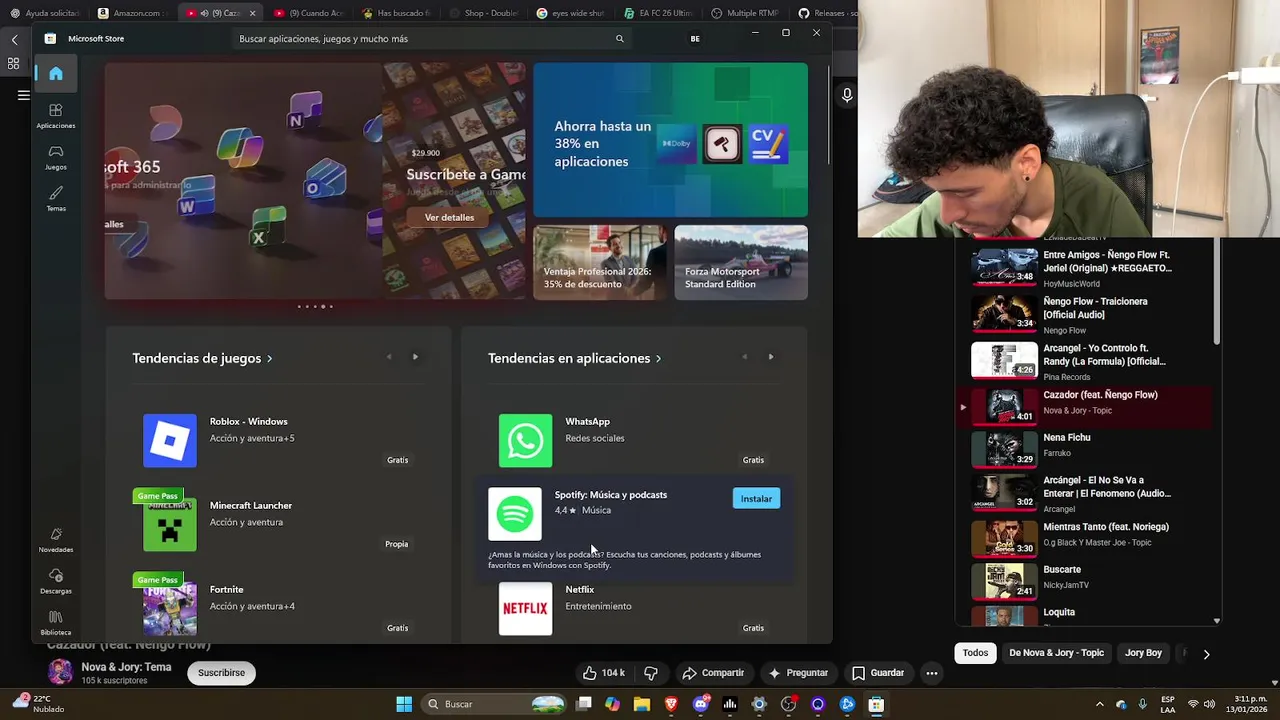Open Brave browser from the taskbar
The width and height of the screenshot is (1280, 720).
[x=671, y=704]
